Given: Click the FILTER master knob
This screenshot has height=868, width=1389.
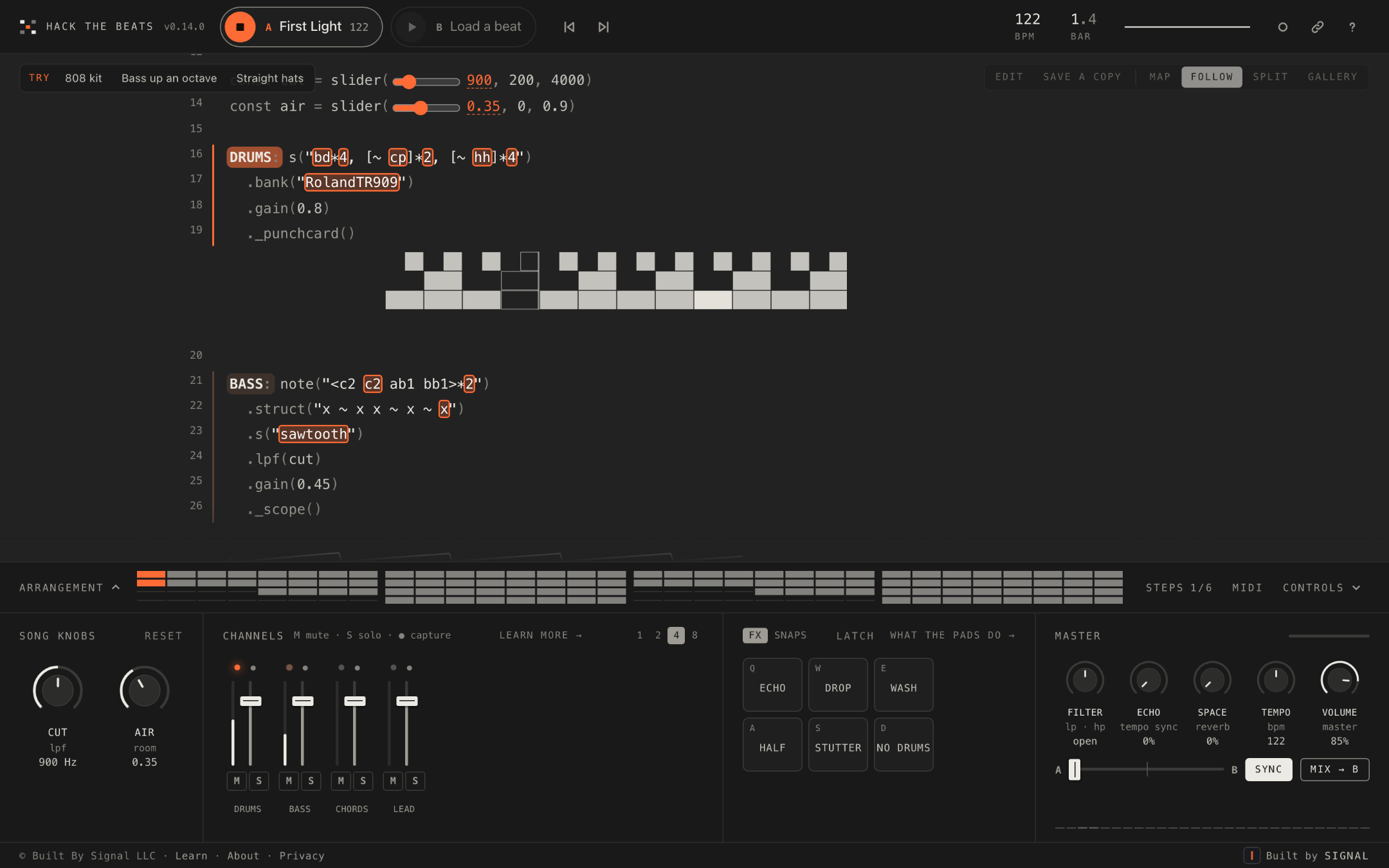Looking at the screenshot, I should point(1085,680).
